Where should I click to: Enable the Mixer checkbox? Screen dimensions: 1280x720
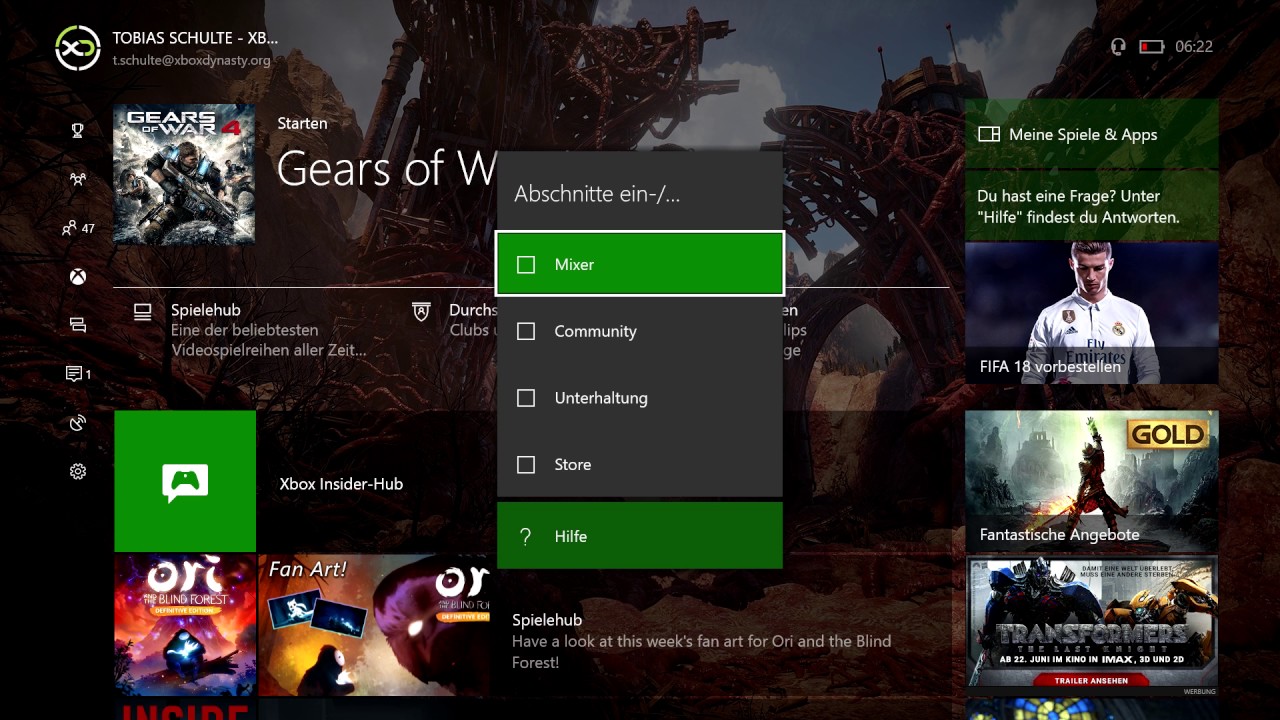point(526,265)
